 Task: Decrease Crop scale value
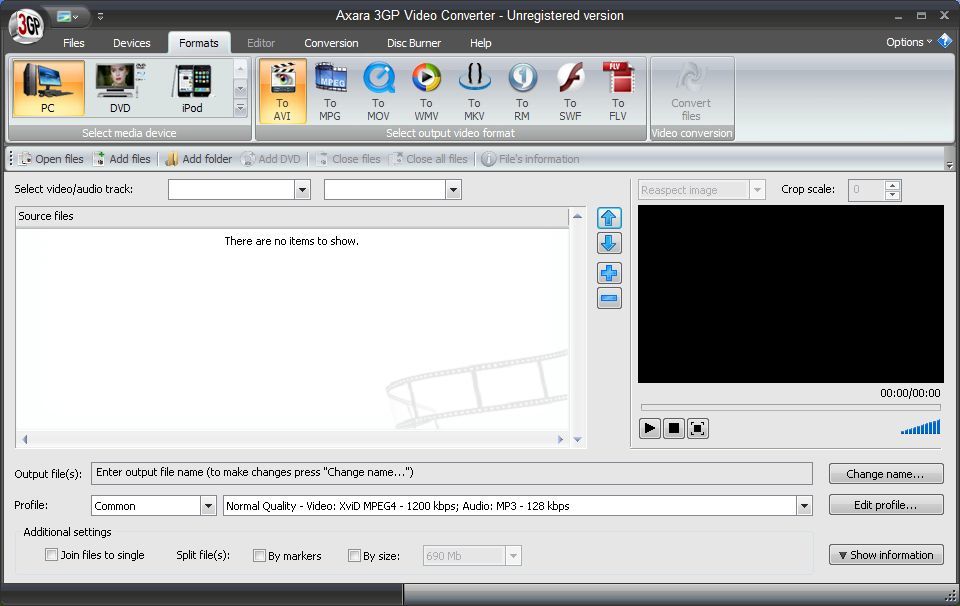click(893, 195)
